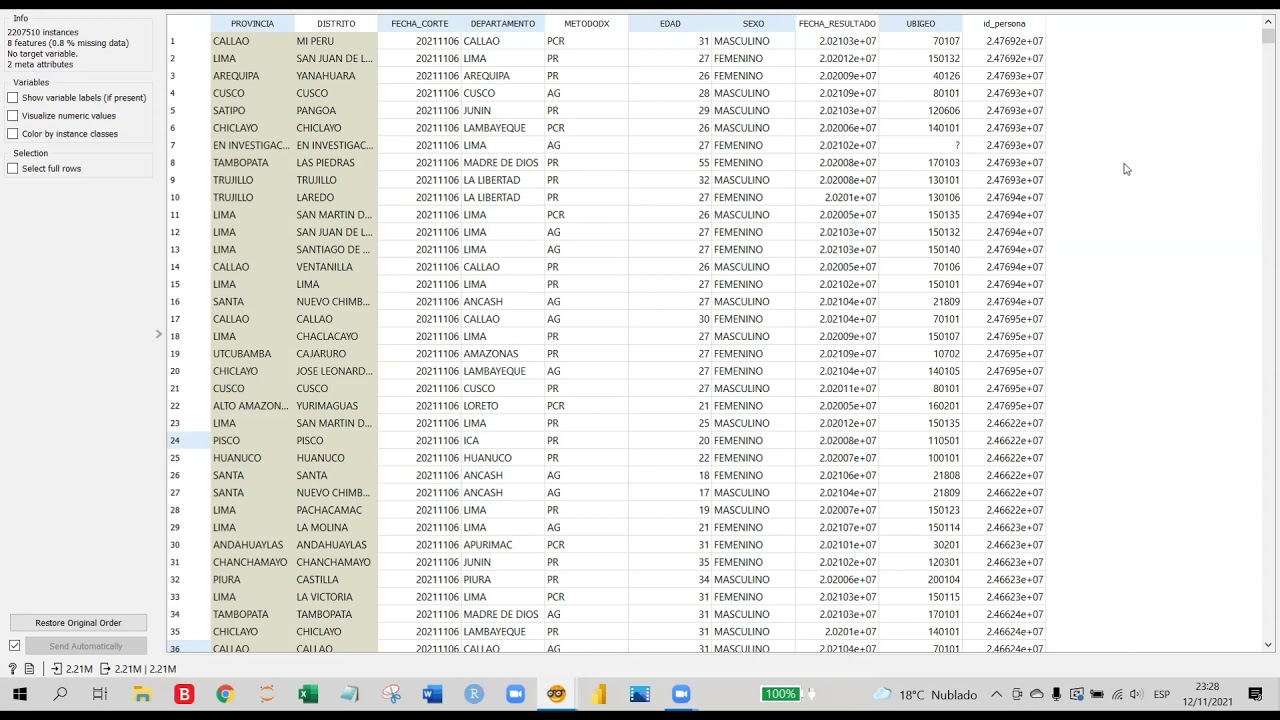Open Jupyter app icon on taskbar
Screen dimensions: 1280x720
[x=266, y=694]
